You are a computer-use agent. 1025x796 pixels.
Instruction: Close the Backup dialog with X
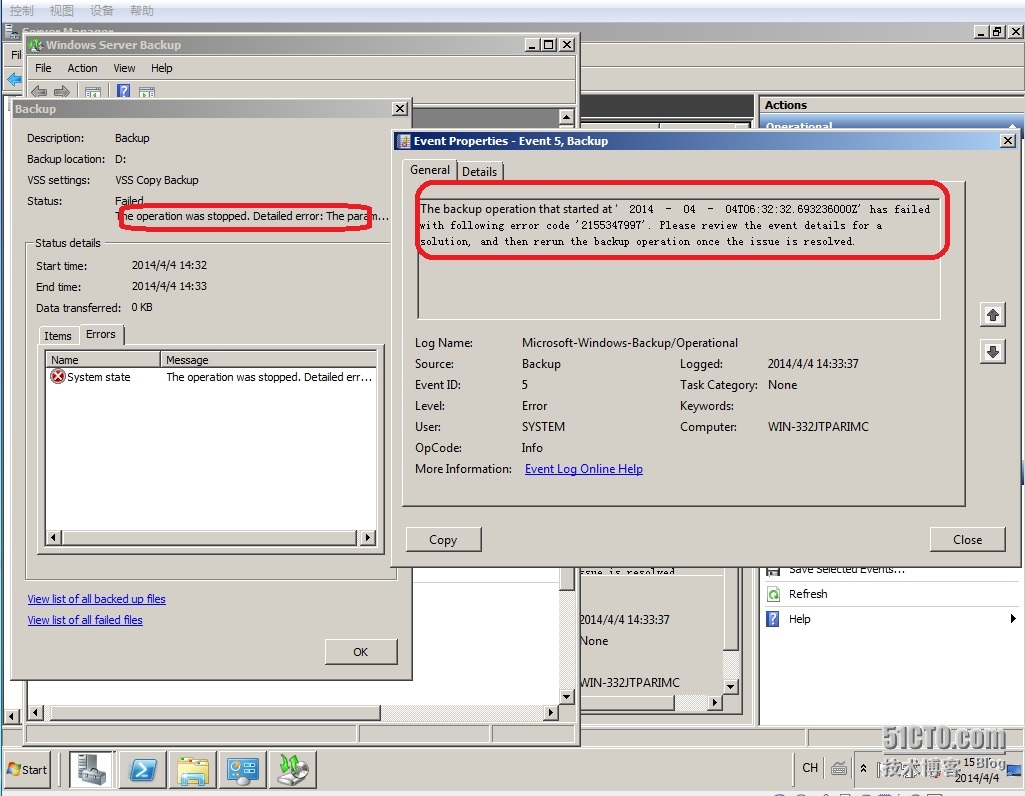[400, 108]
